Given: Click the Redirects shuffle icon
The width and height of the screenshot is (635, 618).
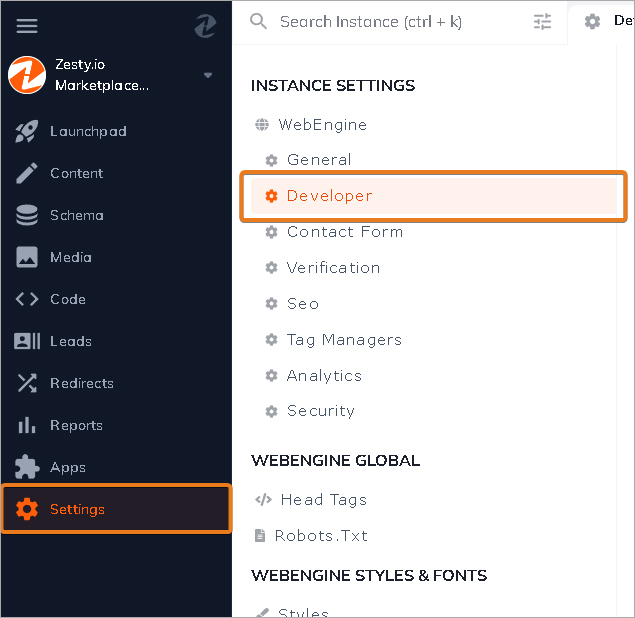Looking at the screenshot, I should tap(27, 383).
